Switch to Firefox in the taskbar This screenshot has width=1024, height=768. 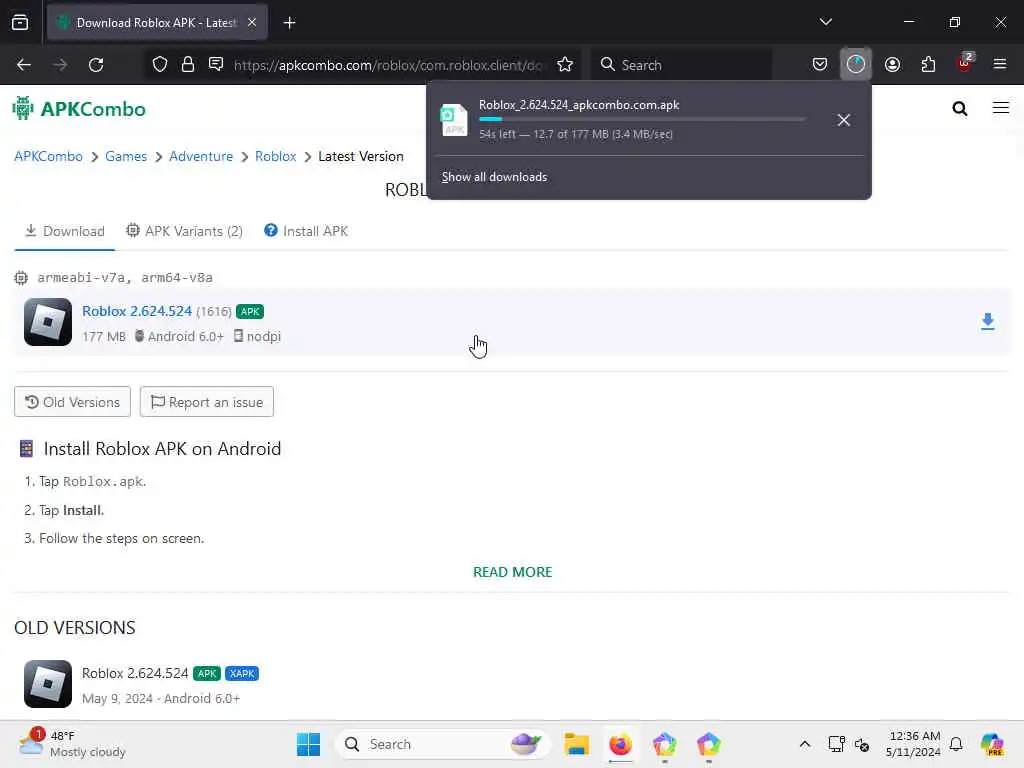point(620,744)
